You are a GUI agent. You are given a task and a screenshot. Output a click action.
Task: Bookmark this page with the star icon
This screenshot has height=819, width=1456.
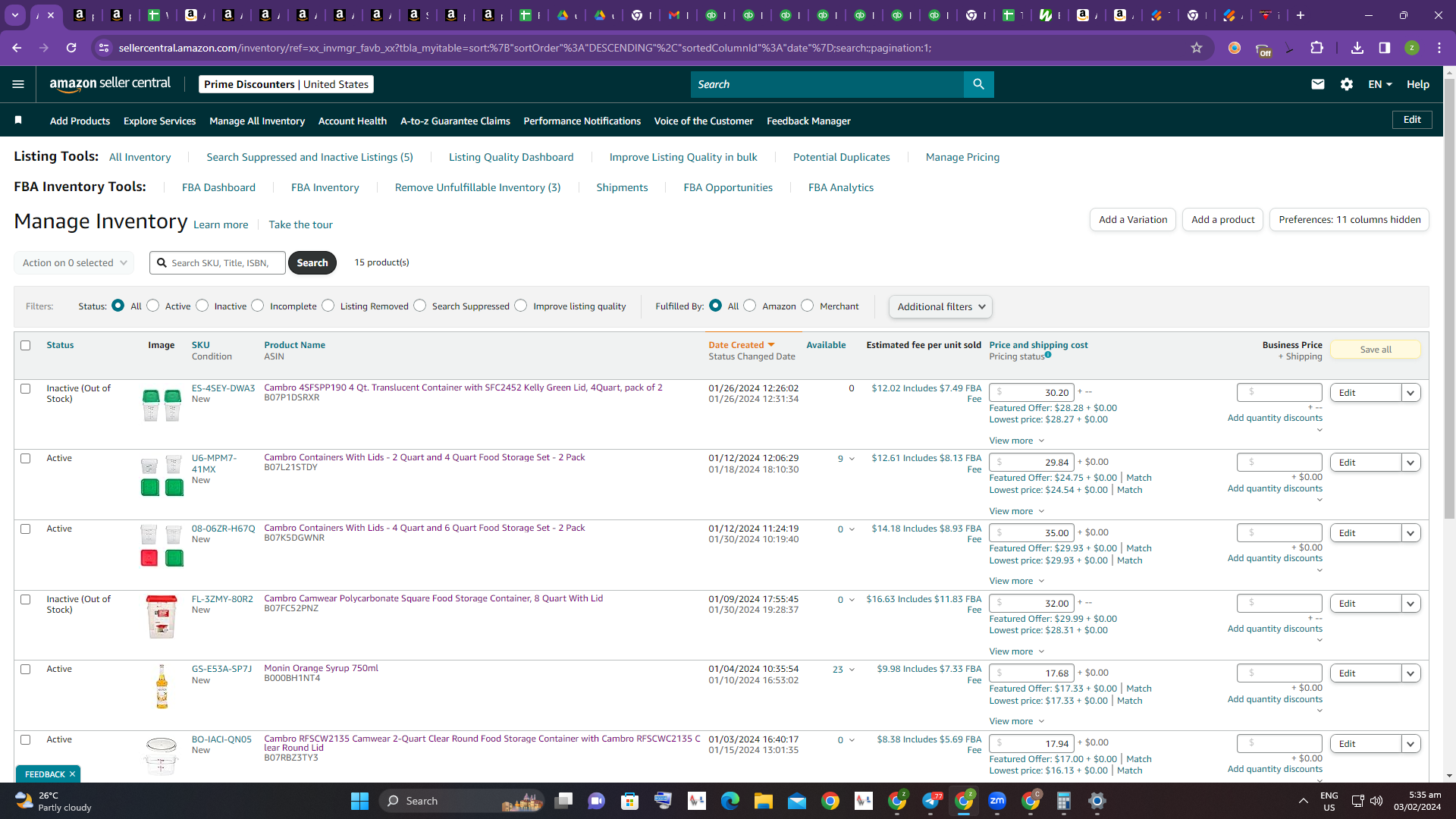point(1197,48)
